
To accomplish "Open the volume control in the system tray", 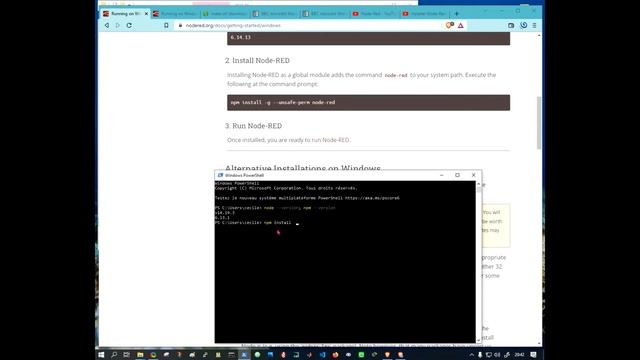I will 497,355.
